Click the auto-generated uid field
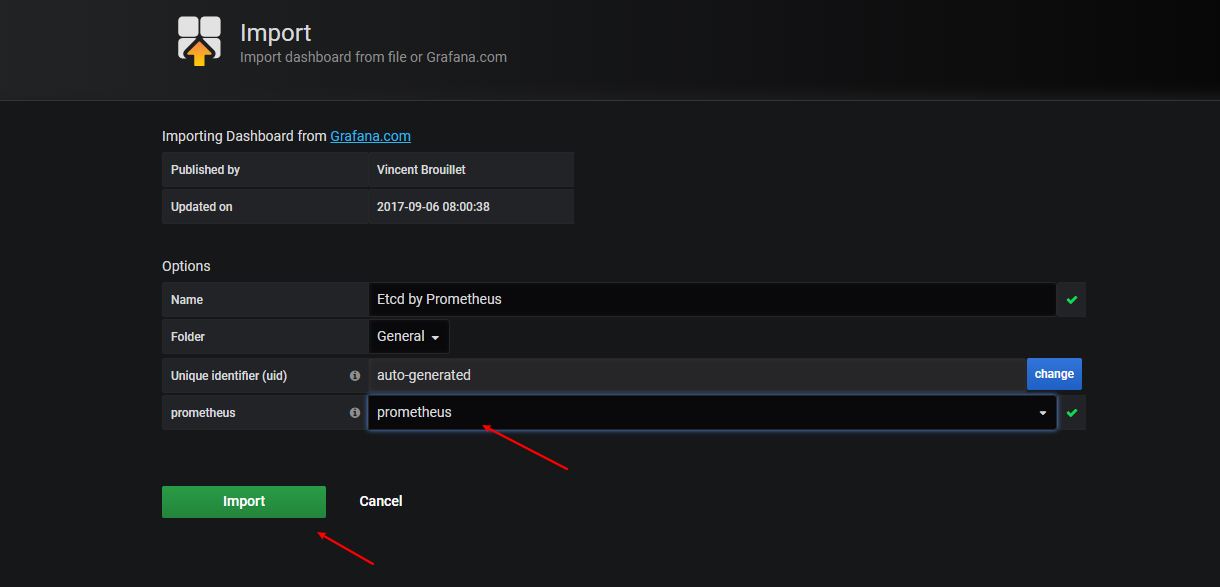 tap(697, 375)
